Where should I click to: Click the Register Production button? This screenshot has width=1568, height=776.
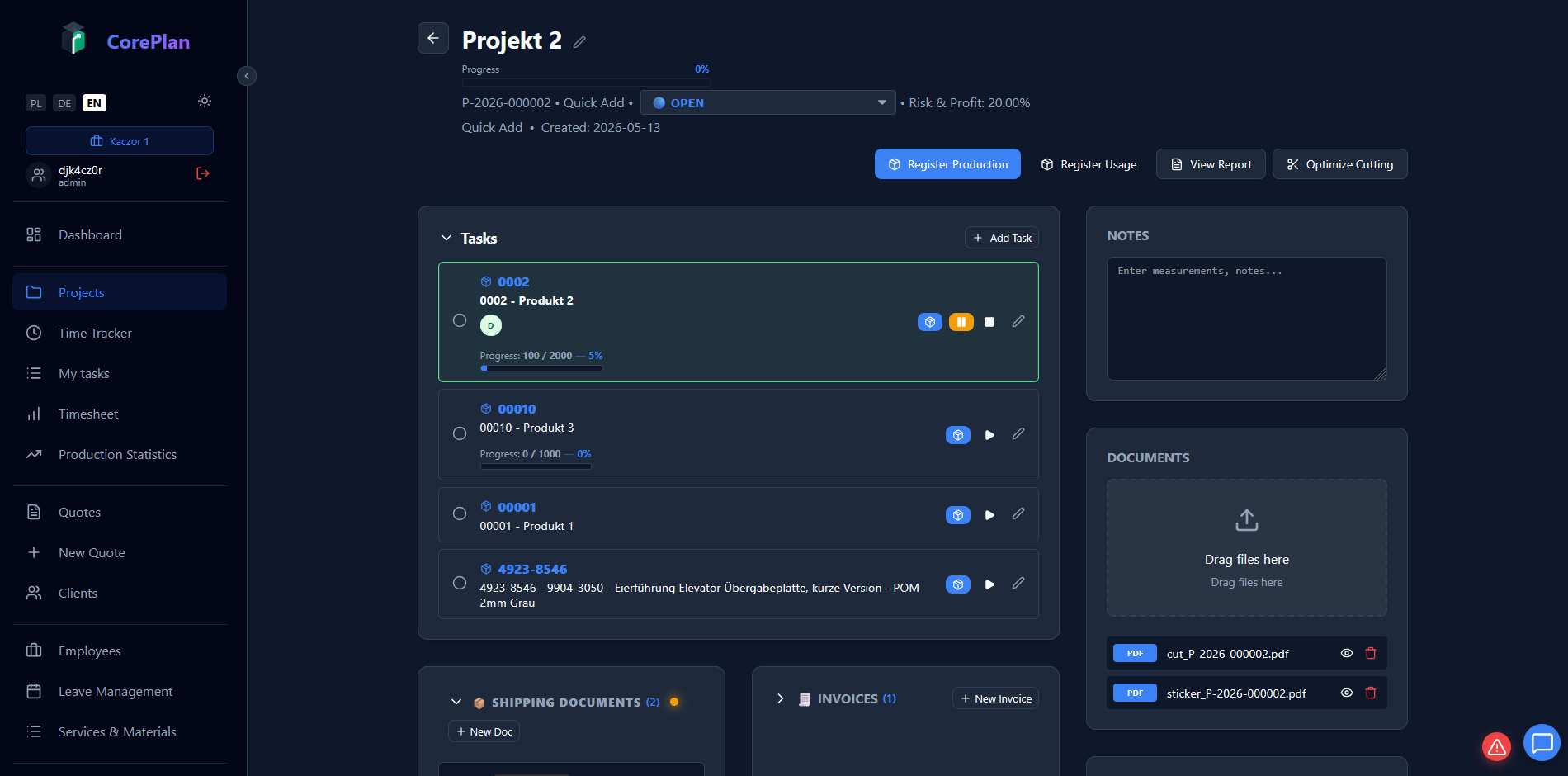coord(947,164)
